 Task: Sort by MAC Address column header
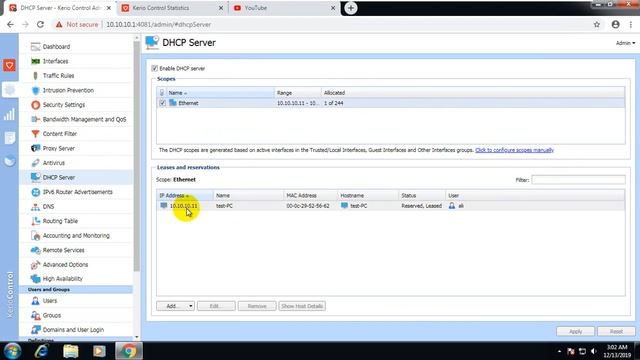[311, 196]
